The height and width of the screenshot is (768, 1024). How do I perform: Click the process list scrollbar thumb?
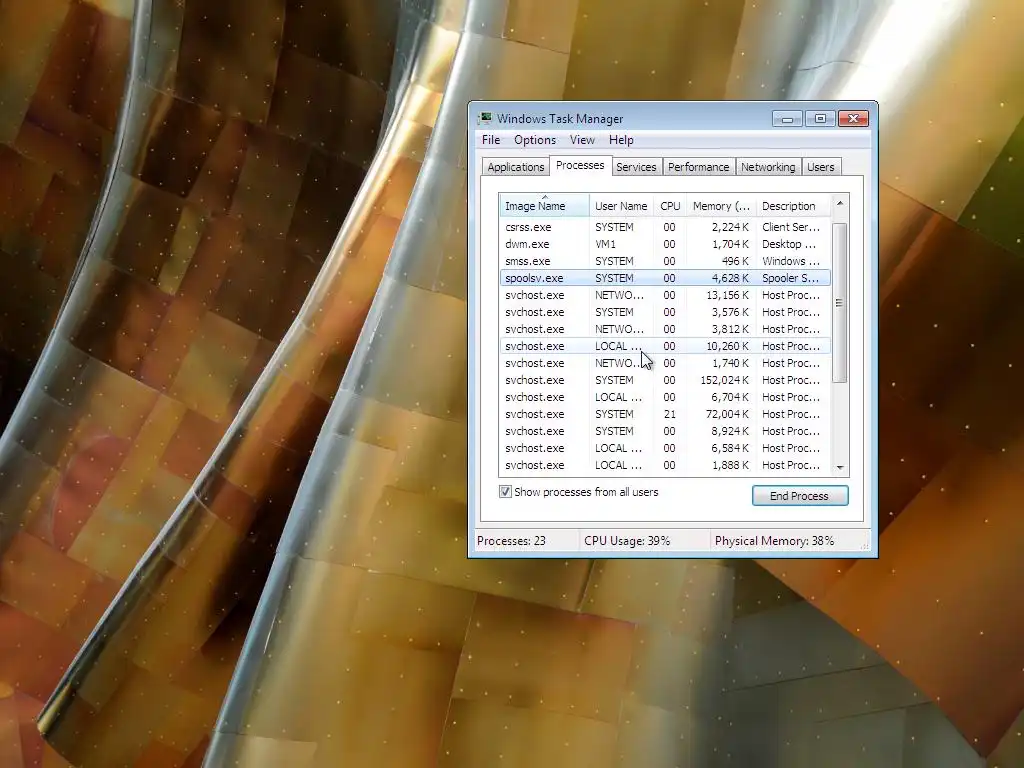click(x=840, y=303)
